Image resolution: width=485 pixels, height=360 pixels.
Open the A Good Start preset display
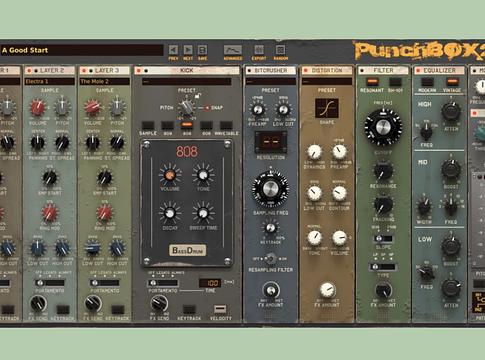click(82, 50)
